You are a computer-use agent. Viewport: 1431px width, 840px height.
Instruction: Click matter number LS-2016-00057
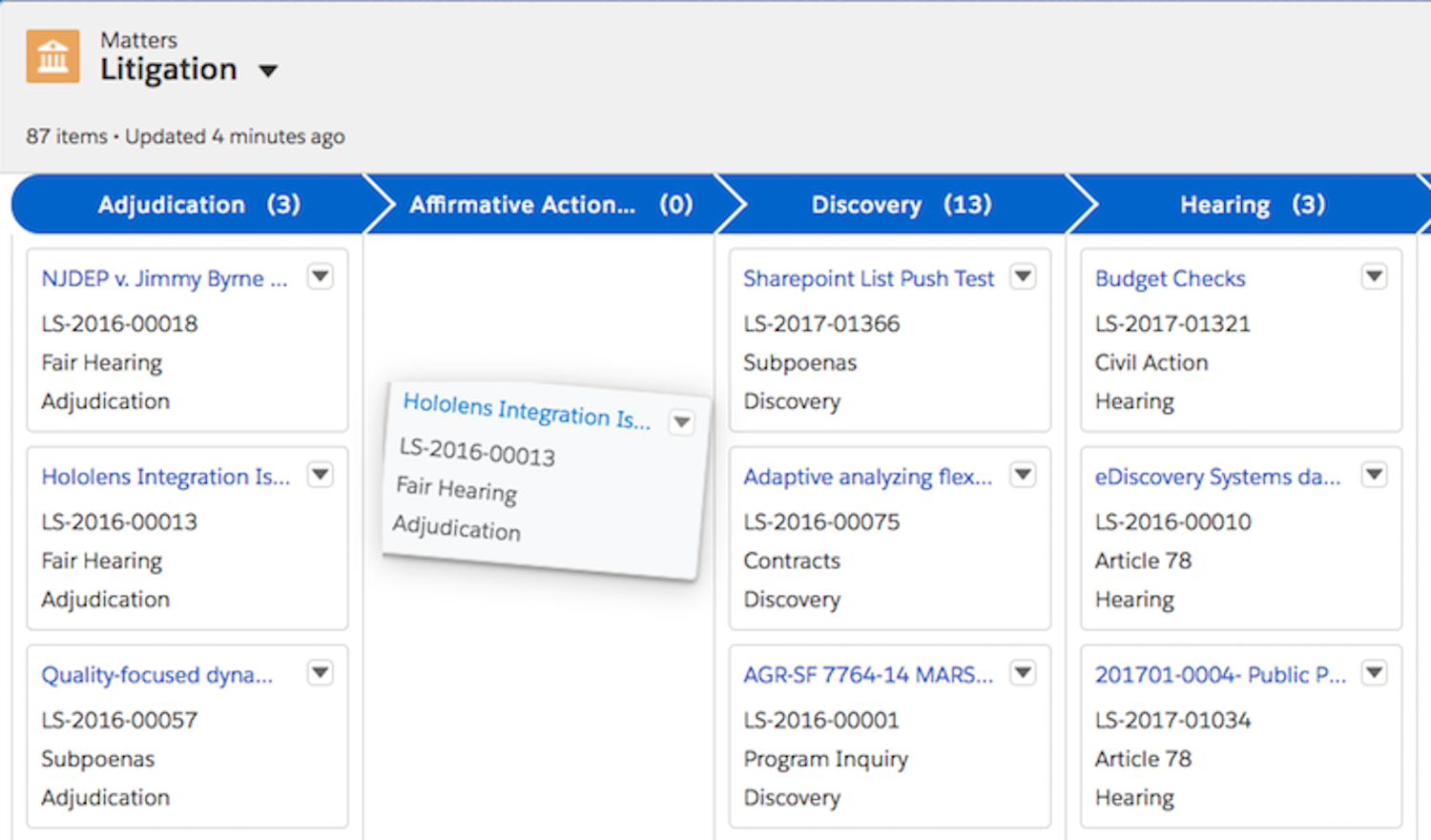tap(120, 721)
